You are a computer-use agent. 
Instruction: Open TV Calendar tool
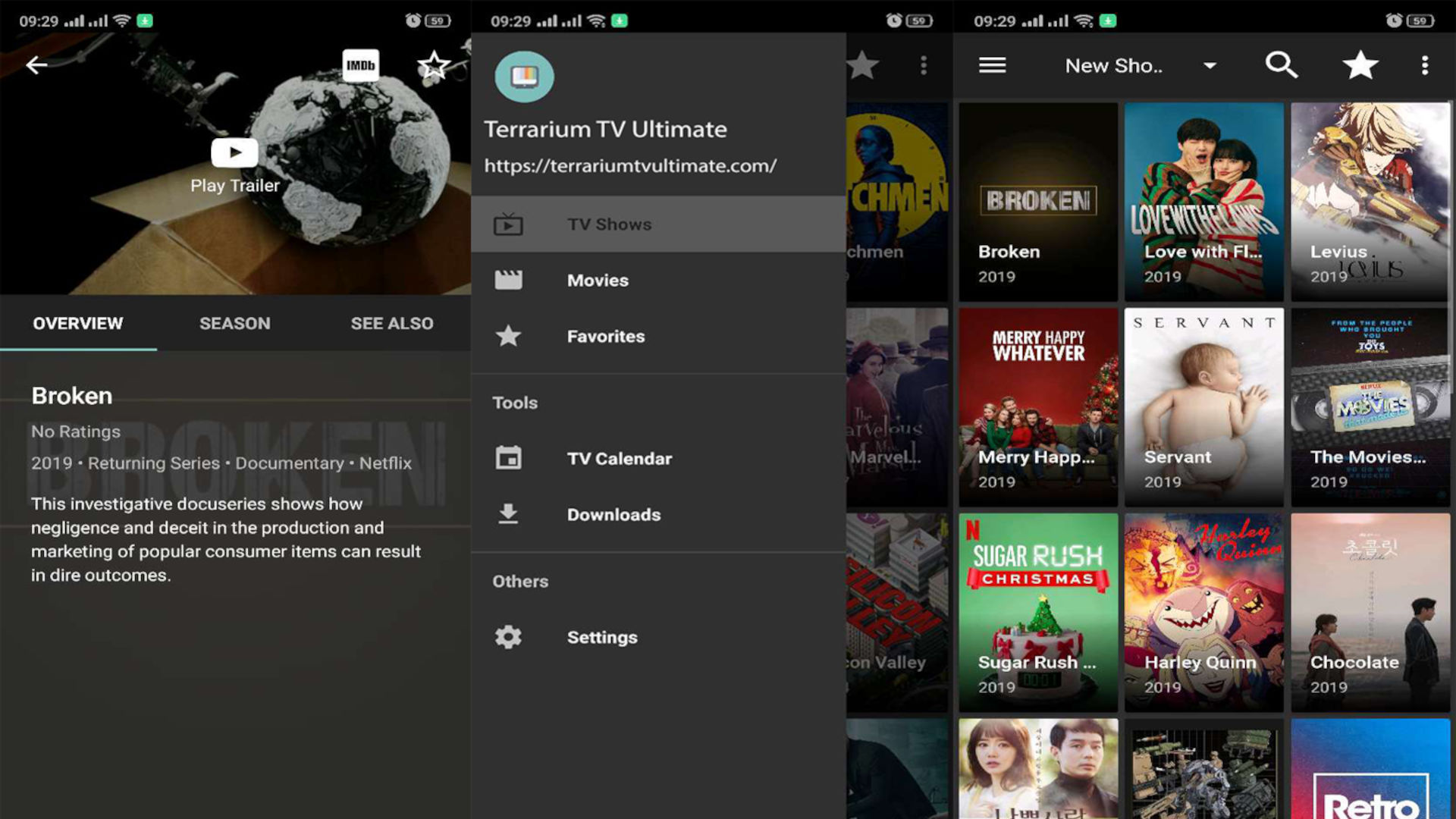(658, 459)
